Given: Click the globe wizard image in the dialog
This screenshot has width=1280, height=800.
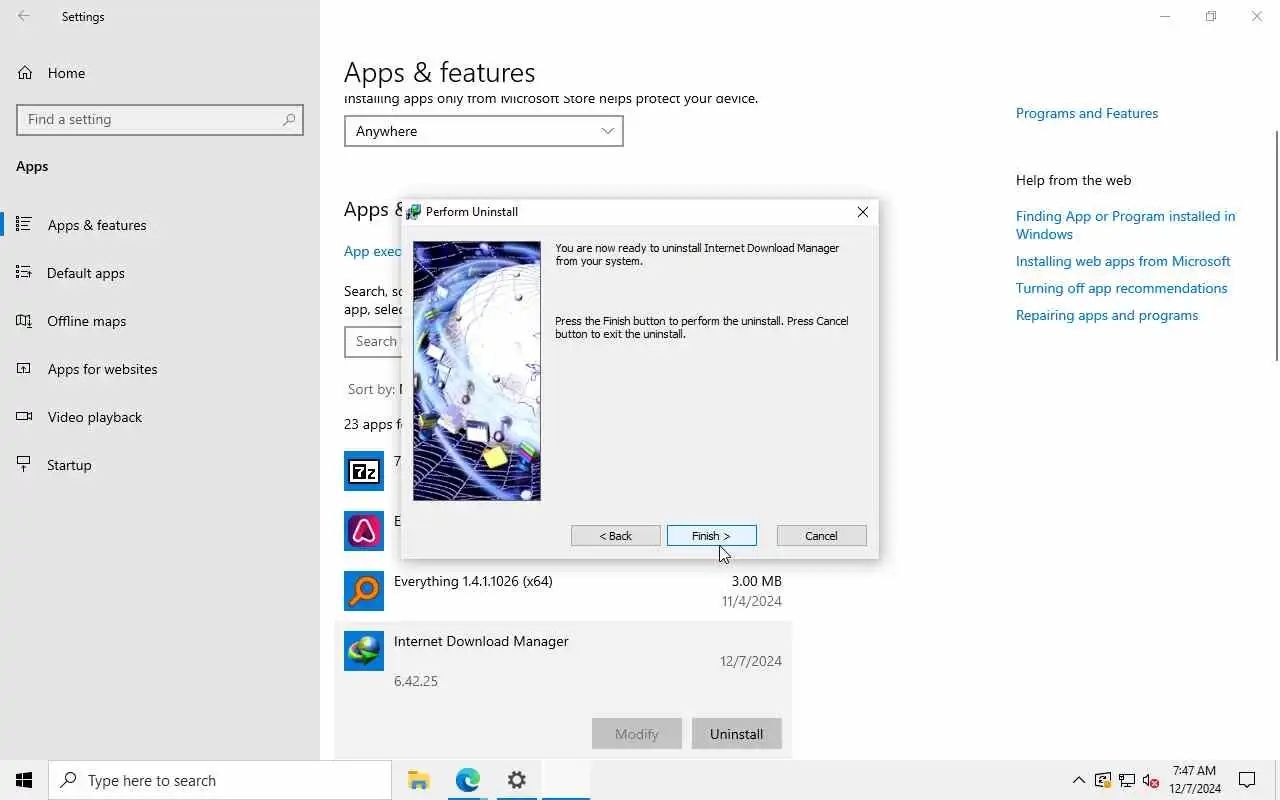Looking at the screenshot, I should 477,371.
